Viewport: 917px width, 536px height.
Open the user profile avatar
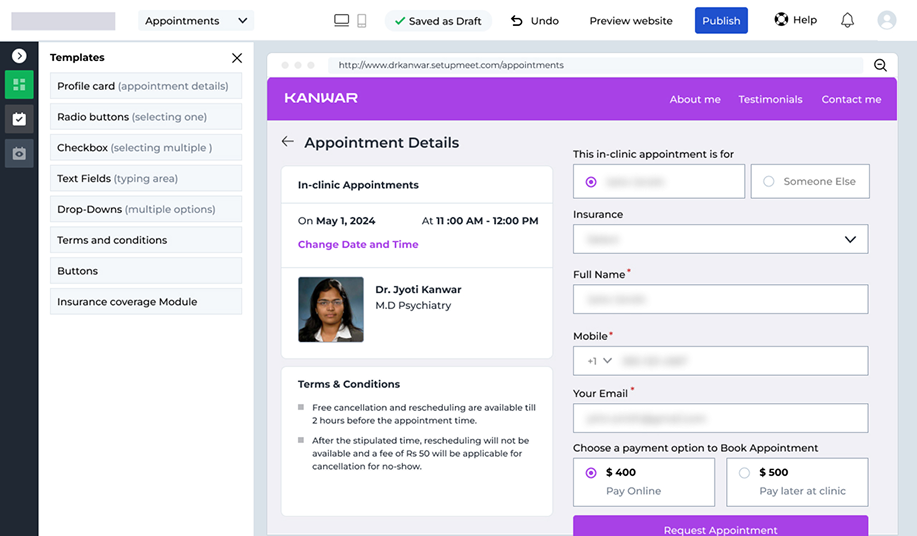coord(886,20)
